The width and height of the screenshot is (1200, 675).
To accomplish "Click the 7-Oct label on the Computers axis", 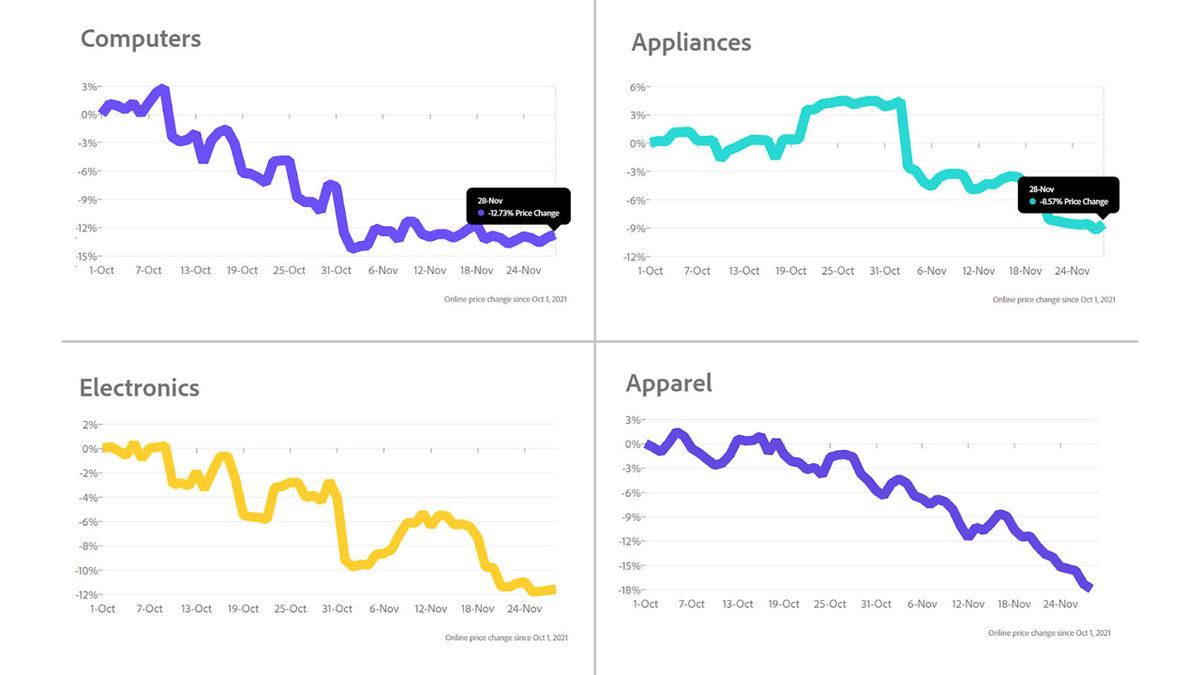I will pyautogui.click(x=148, y=270).
